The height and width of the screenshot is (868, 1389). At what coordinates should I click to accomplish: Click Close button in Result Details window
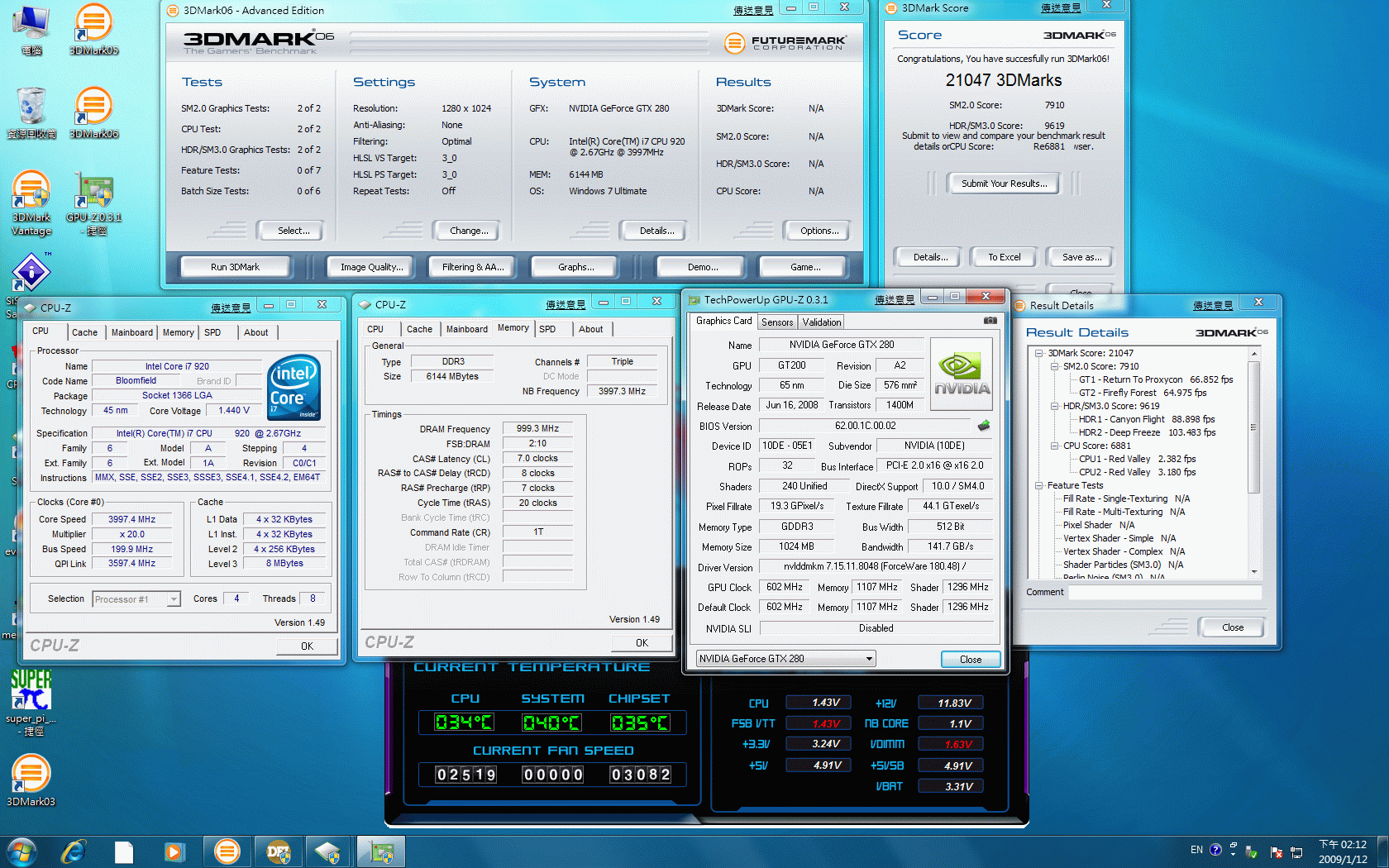[x=1233, y=627]
